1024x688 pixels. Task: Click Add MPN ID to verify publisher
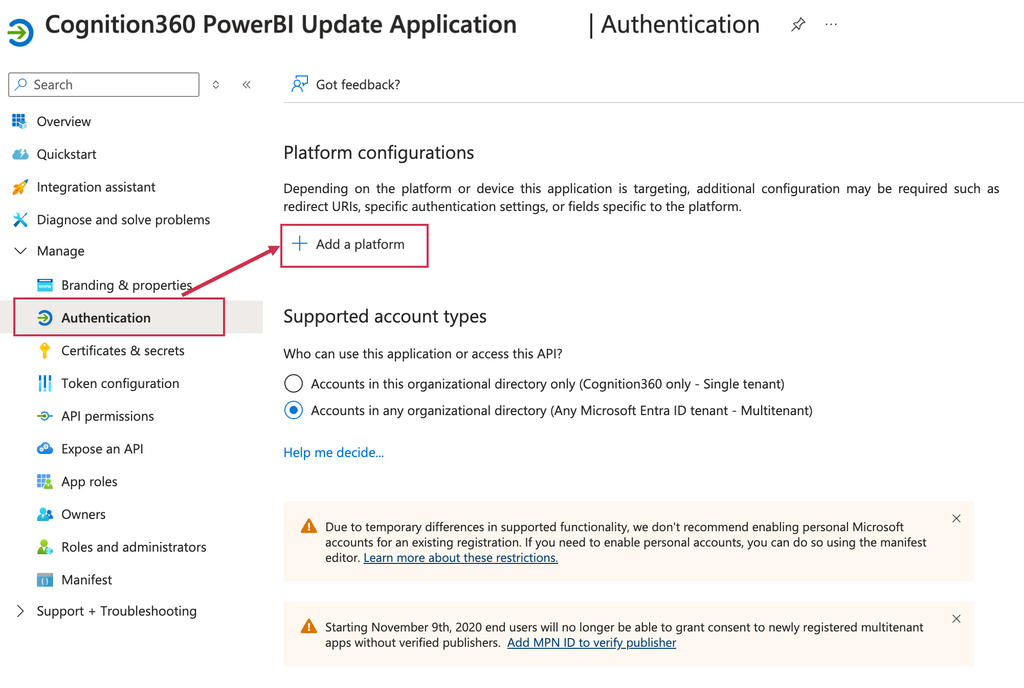(x=592, y=642)
